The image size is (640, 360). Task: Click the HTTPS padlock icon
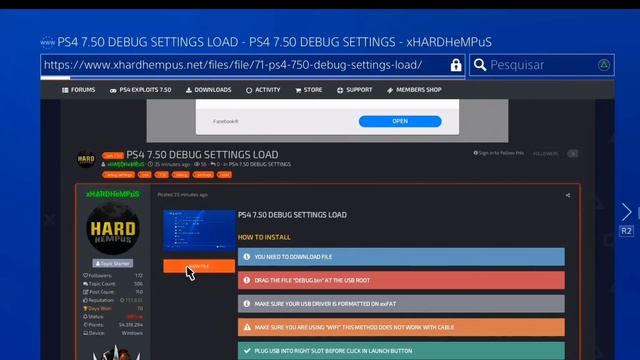click(x=456, y=65)
